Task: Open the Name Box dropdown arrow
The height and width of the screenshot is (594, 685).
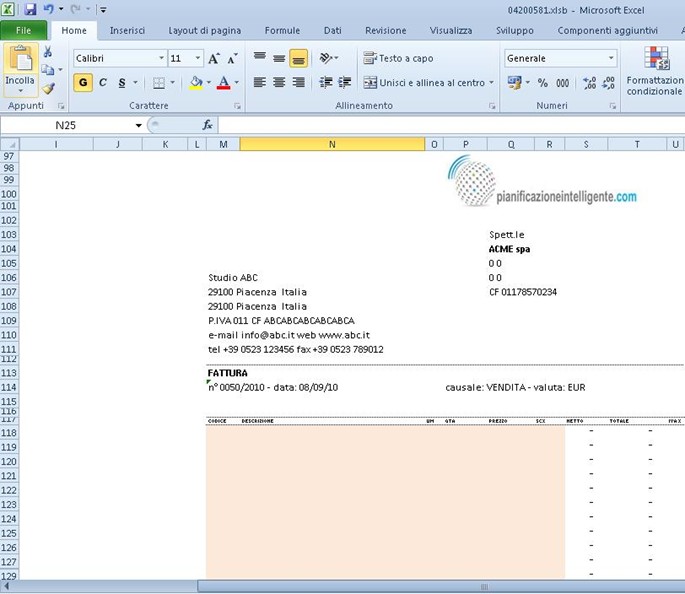Action: pos(139,125)
